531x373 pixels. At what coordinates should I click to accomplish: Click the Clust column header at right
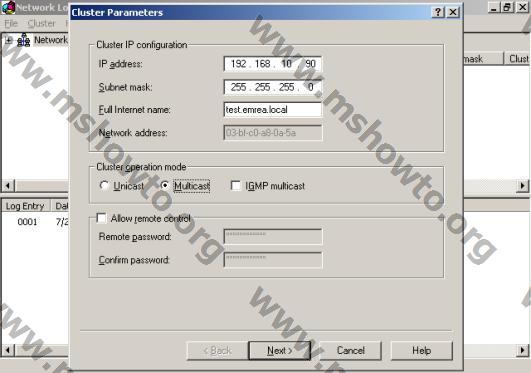[517, 59]
